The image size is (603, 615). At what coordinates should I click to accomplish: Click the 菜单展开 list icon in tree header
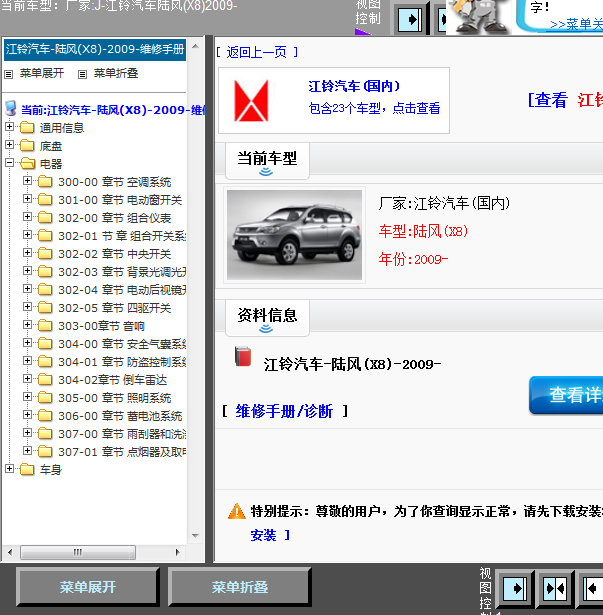coord(9,74)
